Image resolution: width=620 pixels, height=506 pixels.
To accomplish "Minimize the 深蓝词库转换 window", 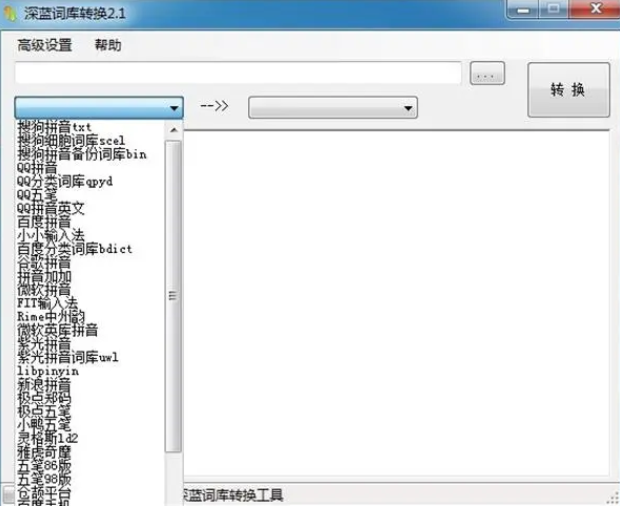I will coord(523,9).
